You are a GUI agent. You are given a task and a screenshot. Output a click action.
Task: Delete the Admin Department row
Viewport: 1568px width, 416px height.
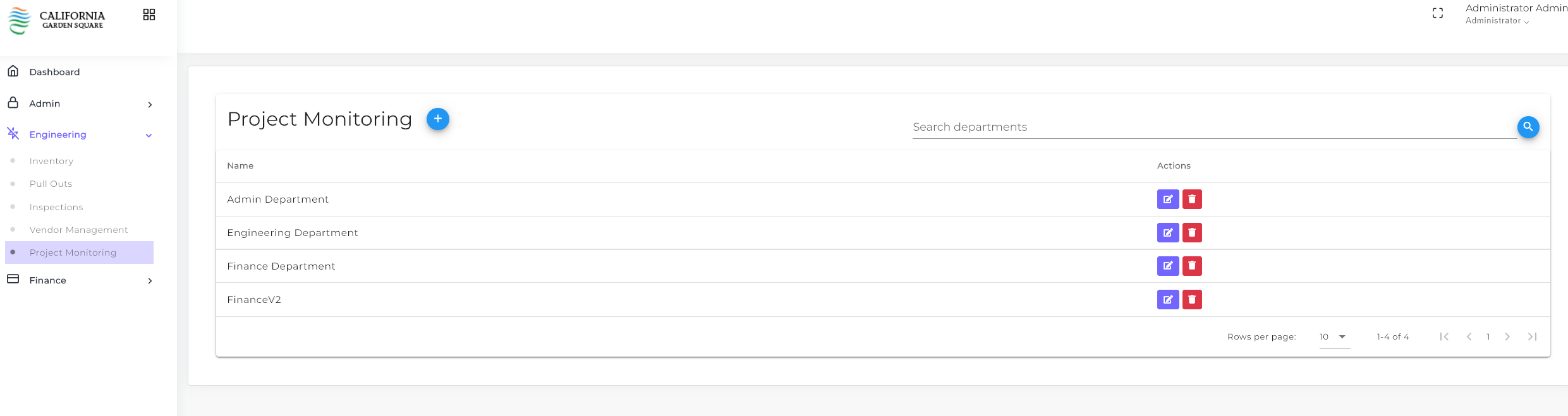pos(1191,199)
